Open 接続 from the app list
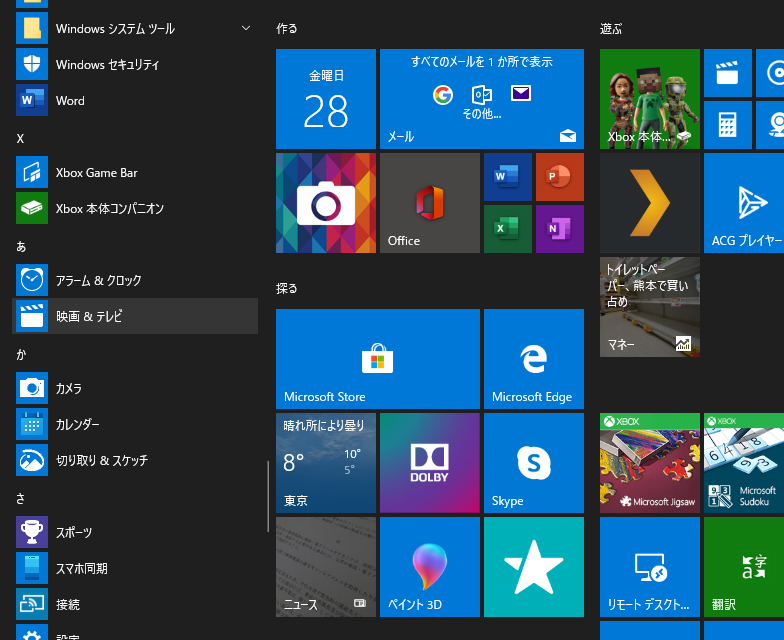This screenshot has width=784, height=640. pyautogui.click(x=135, y=604)
